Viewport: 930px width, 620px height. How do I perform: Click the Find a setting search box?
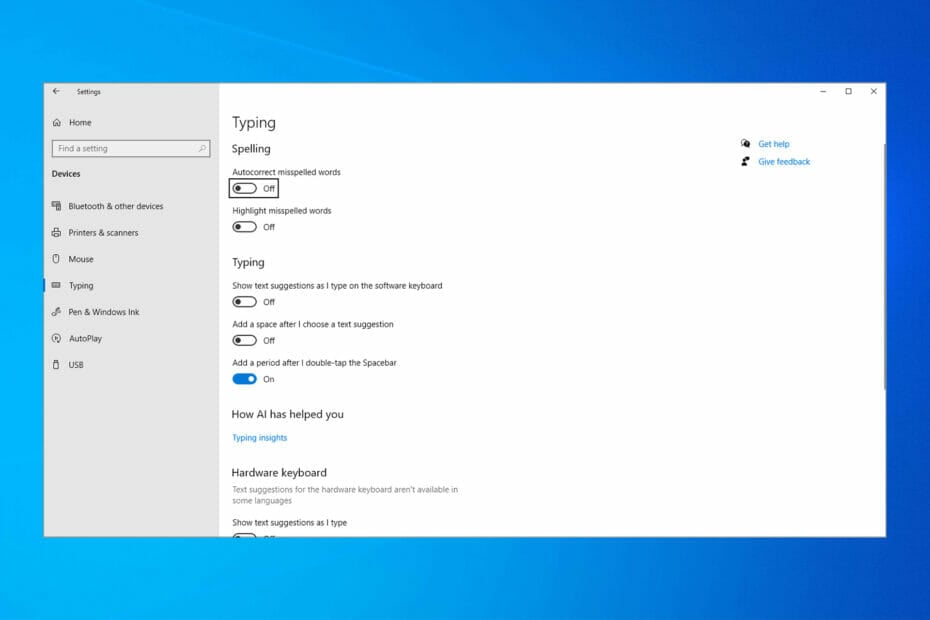pos(131,147)
